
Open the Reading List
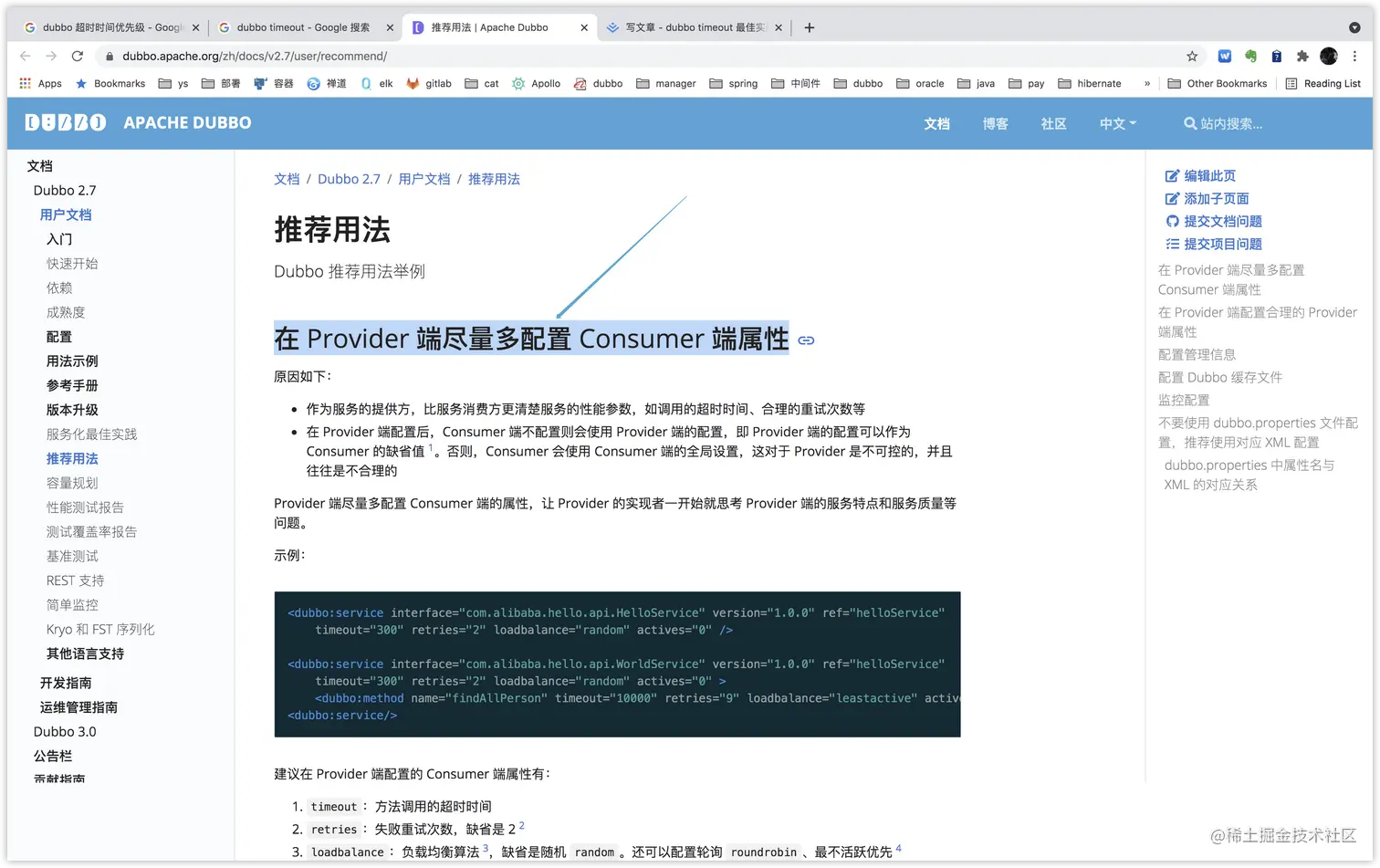[x=1322, y=83]
